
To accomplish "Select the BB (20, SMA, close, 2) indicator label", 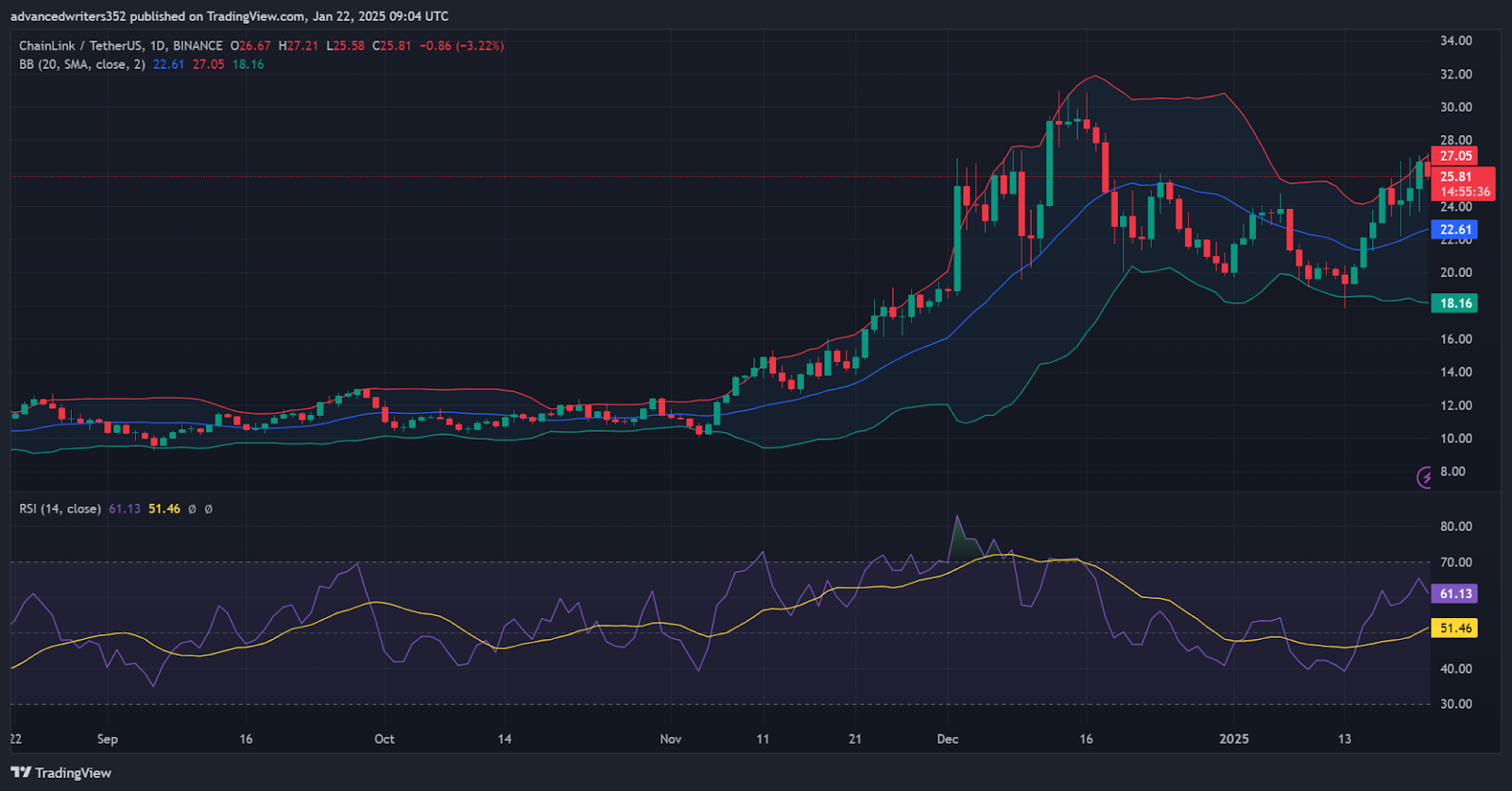I will coord(82,64).
